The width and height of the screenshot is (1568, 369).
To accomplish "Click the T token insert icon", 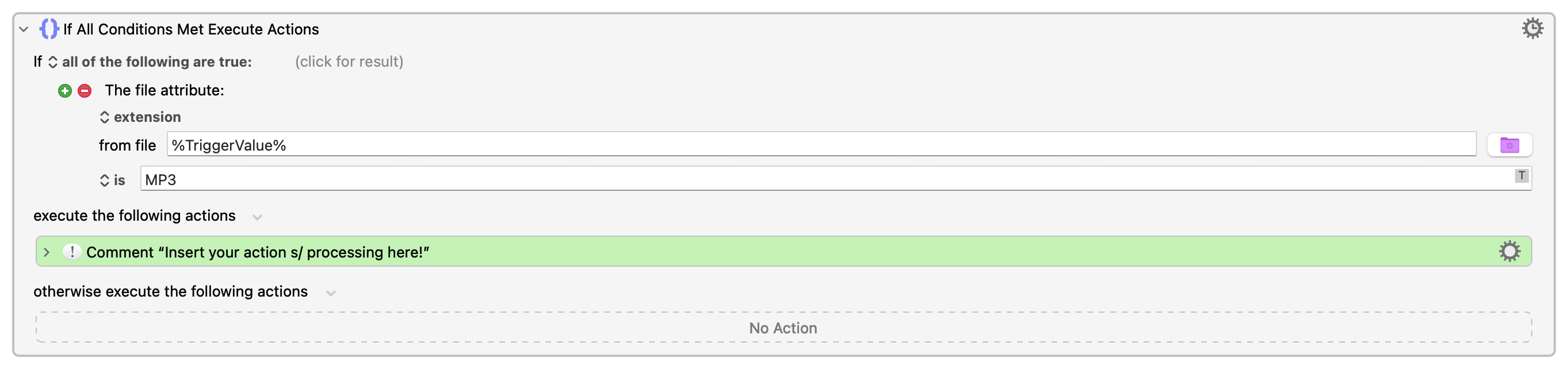I will click(x=1520, y=176).
